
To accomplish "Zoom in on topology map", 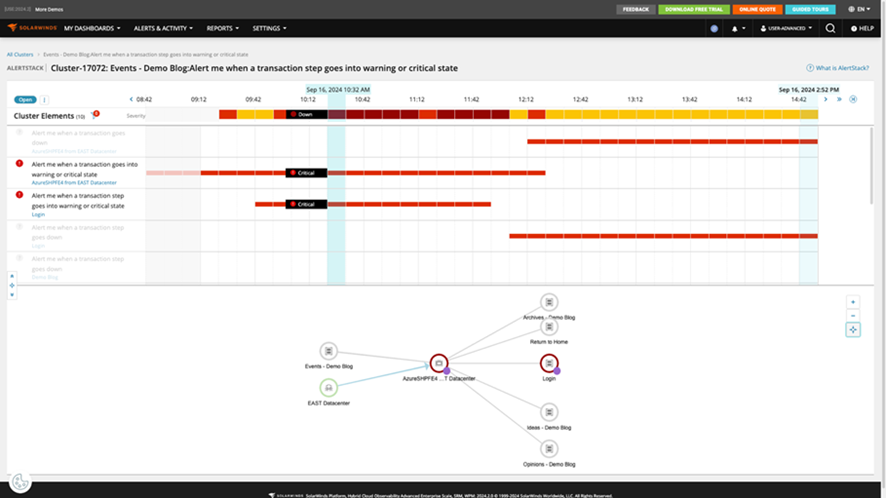I will (853, 302).
